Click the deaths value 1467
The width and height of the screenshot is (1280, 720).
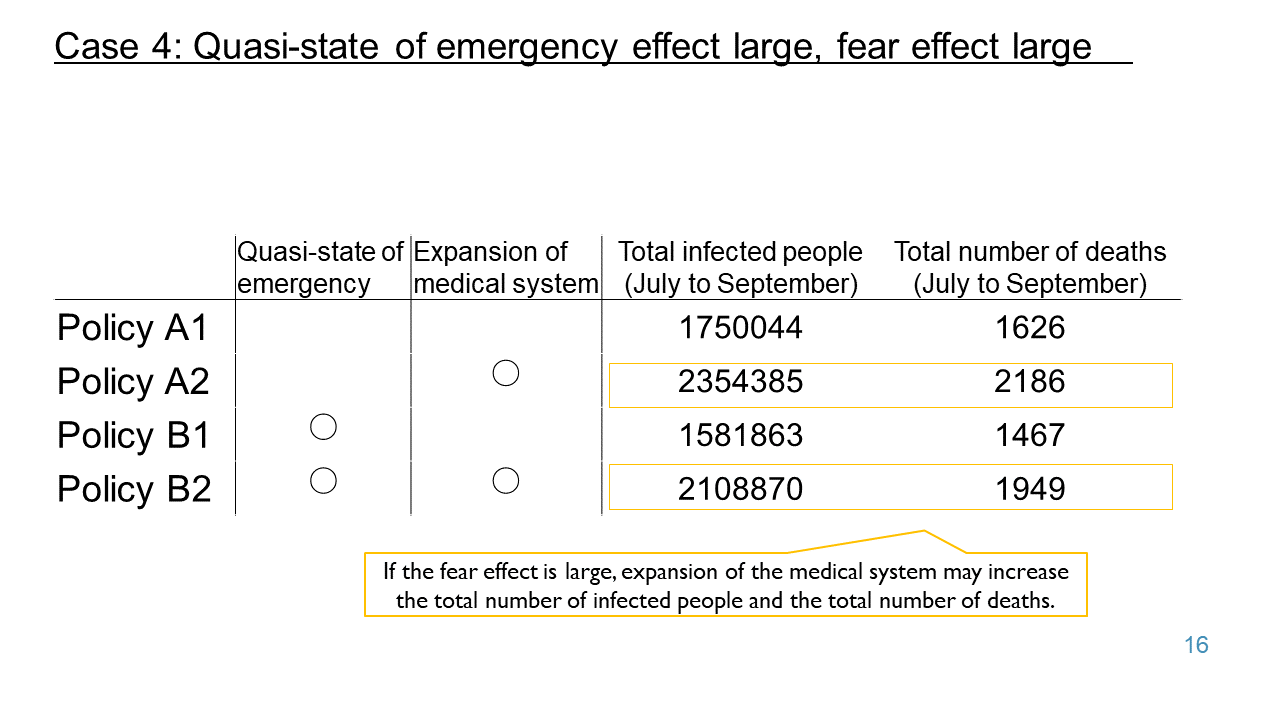(1030, 436)
